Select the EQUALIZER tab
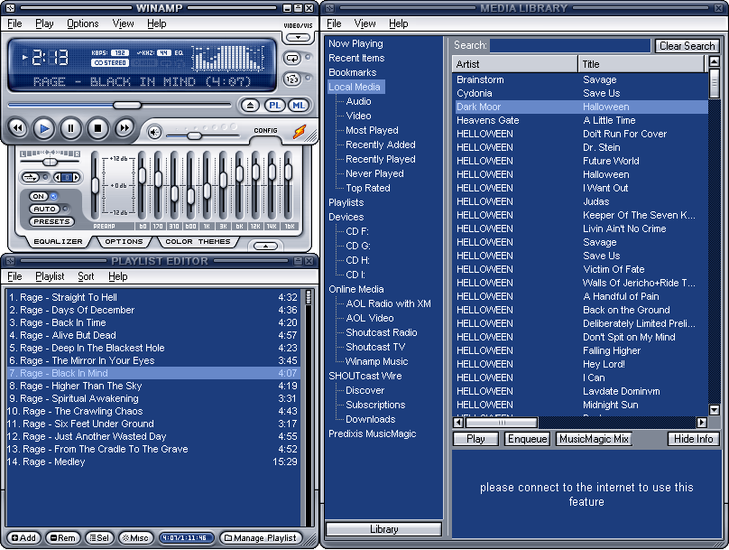 pyautogui.click(x=58, y=241)
